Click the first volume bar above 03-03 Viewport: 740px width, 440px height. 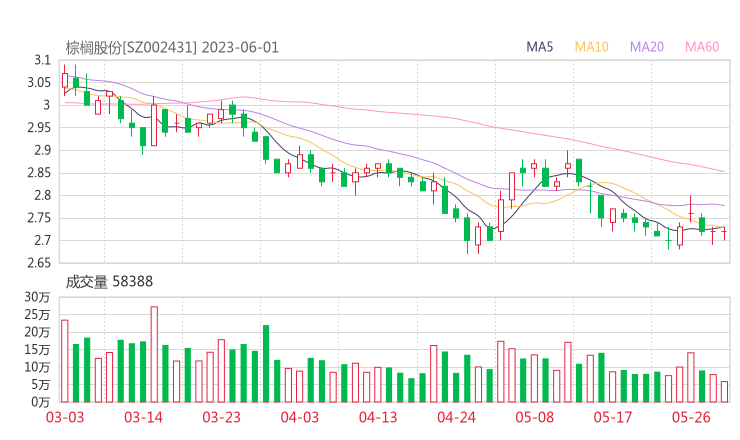point(65,361)
